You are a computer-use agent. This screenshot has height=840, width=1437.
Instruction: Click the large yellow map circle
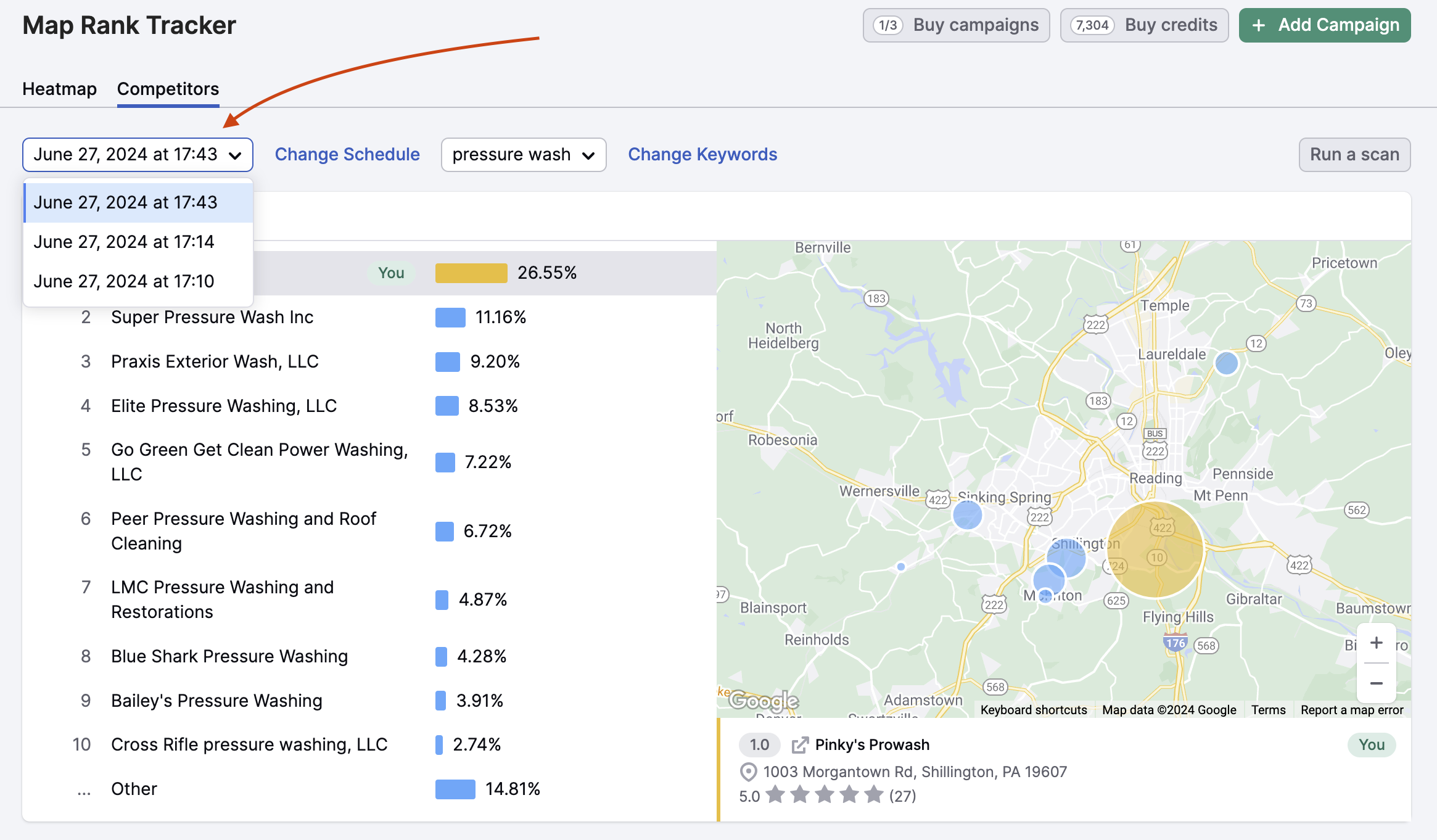coord(1155,550)
